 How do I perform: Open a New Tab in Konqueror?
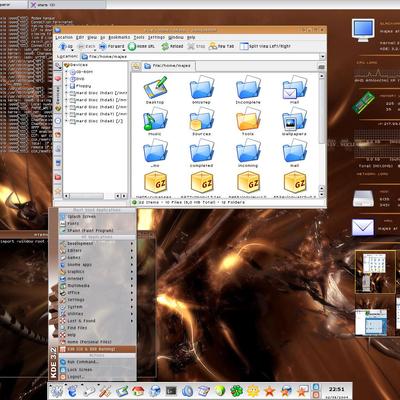[221, 46]
